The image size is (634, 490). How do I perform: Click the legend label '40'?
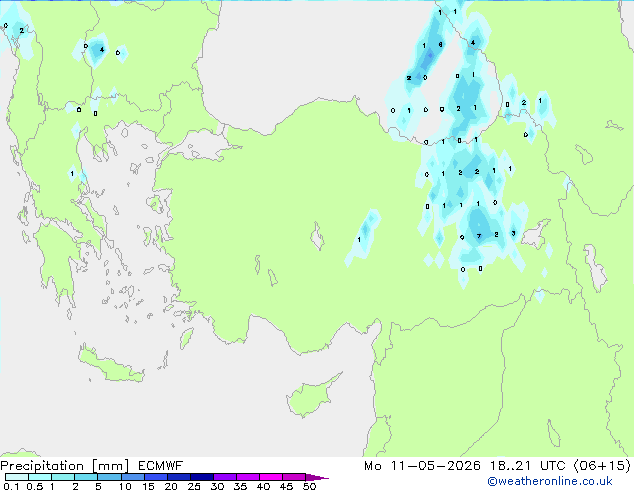click(x=263, y=486)
